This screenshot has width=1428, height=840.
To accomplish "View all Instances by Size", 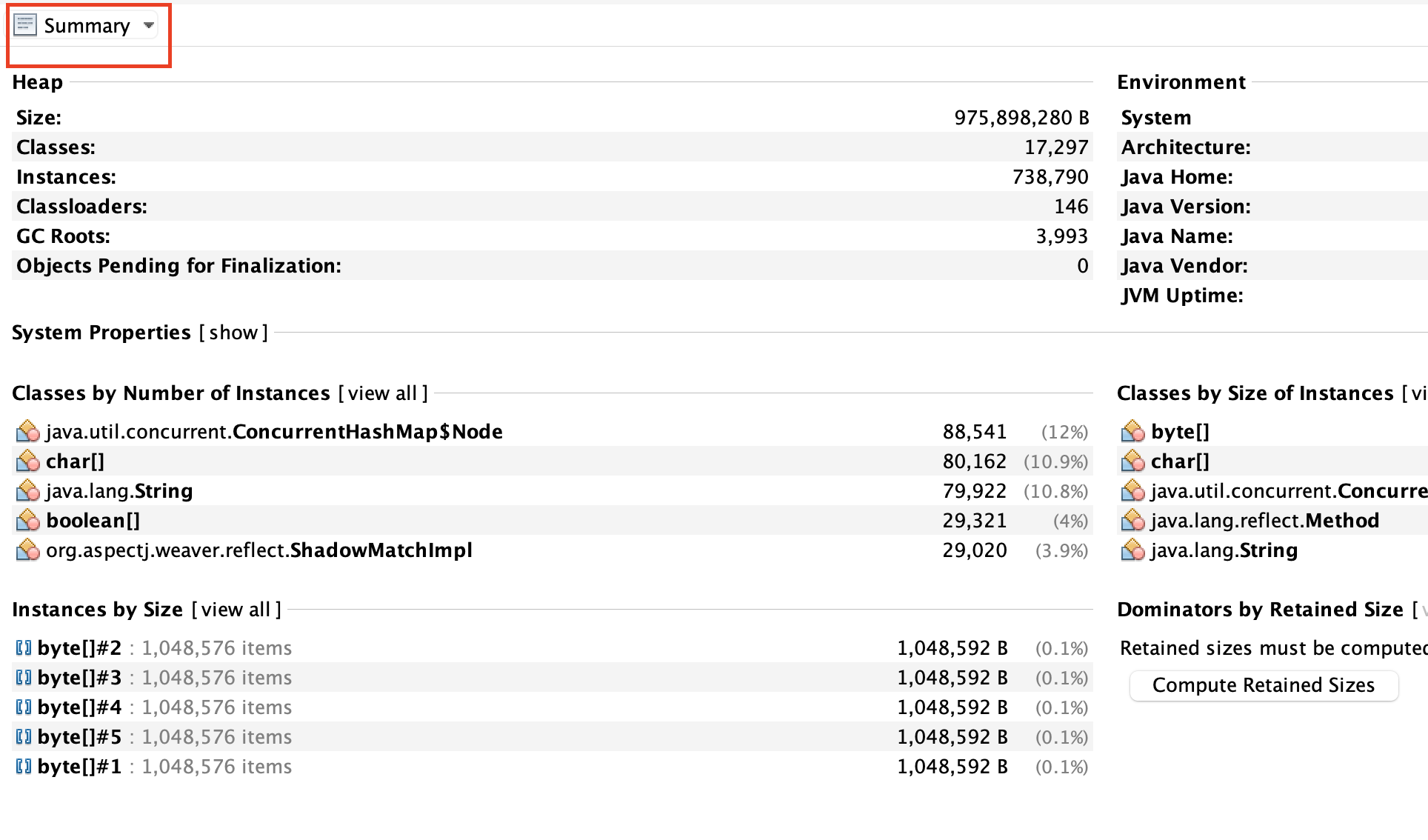I will point(236,610).
